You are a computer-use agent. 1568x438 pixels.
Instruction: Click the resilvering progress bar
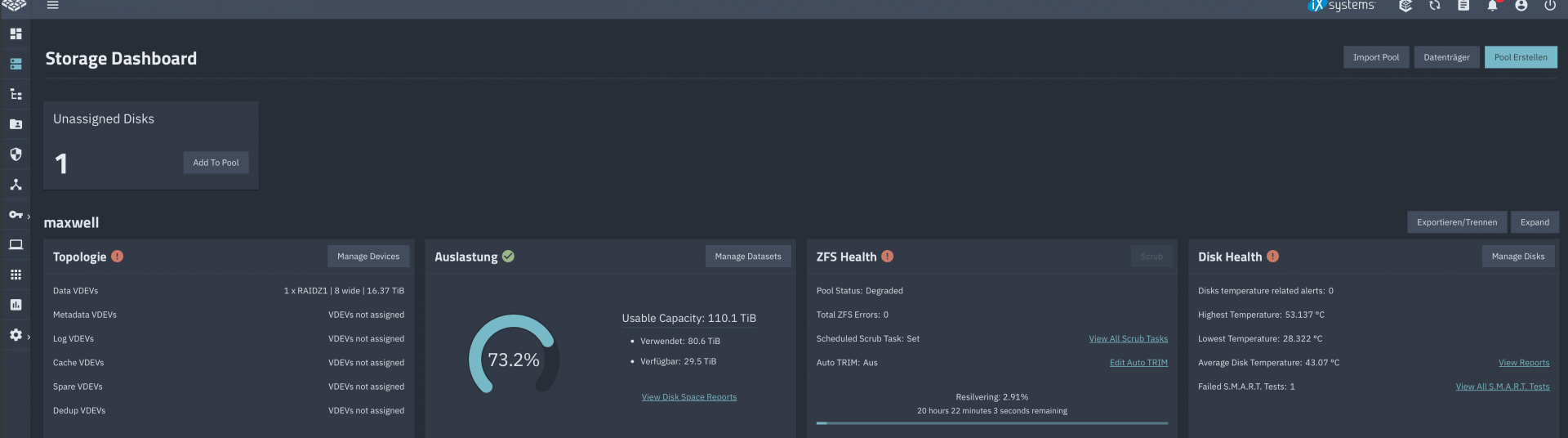pos(992,423)
